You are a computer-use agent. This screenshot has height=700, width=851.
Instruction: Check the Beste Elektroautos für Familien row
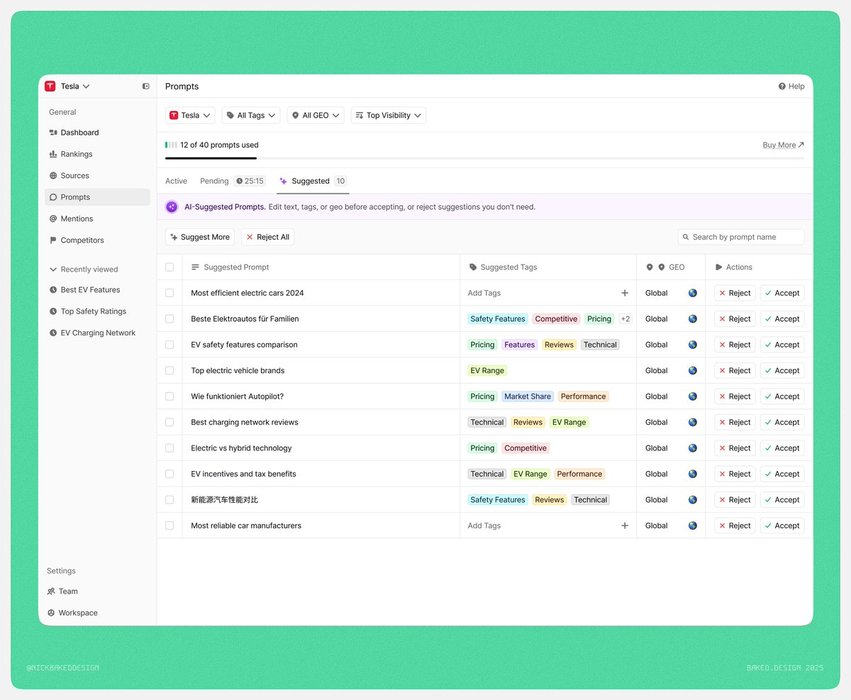[169, 319]
